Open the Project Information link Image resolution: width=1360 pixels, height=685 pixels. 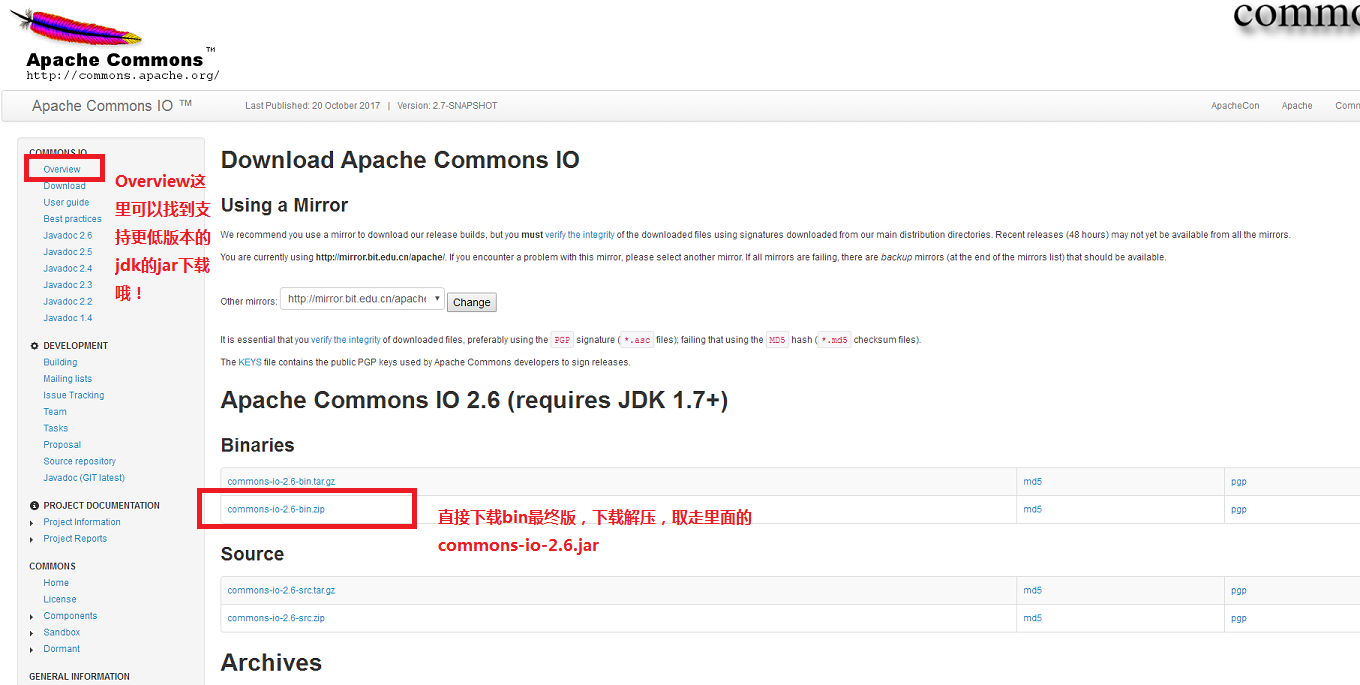click(82, 523)
